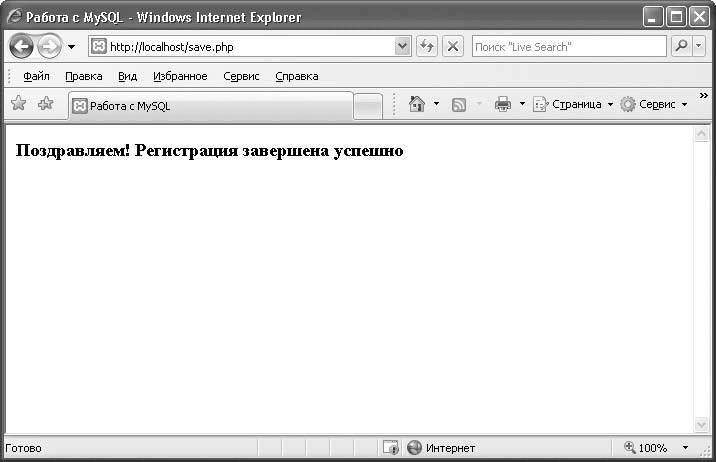The image size is (716, 462).
Task: Click the empty new tab button
Action: (368, 106)
